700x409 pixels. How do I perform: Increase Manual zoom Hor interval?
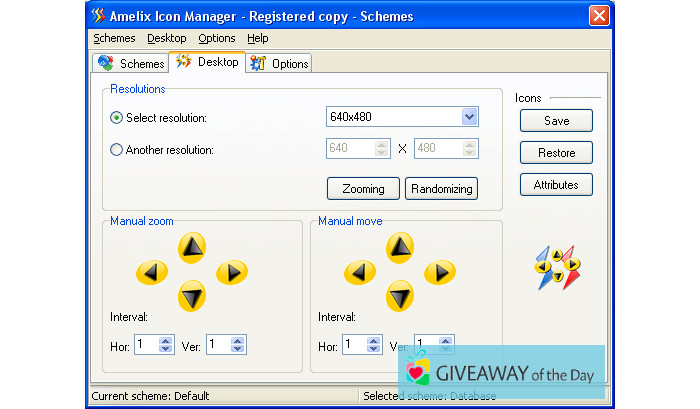[x=166, y=341]
